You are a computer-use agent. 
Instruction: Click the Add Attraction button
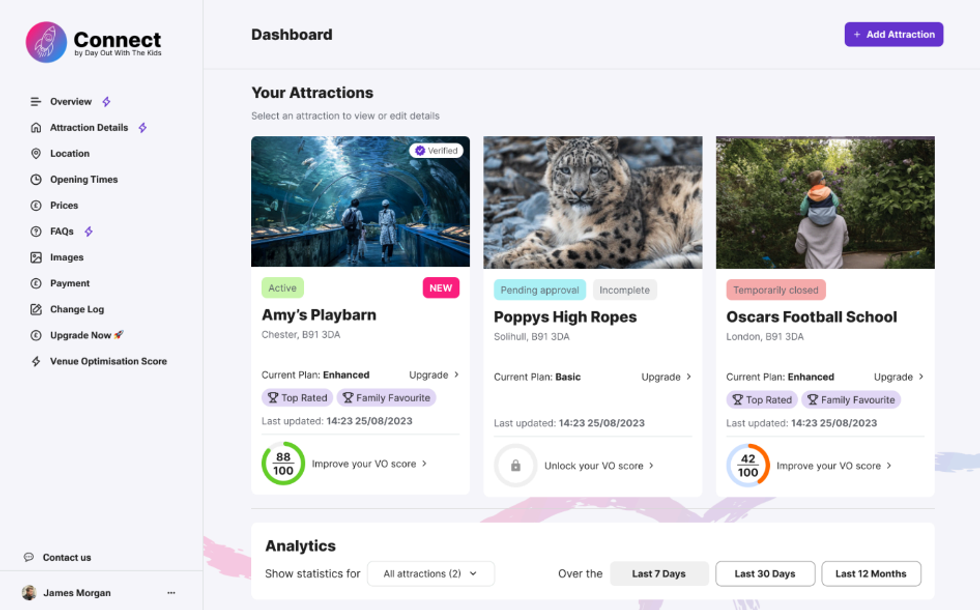click(x=893, y=33)
